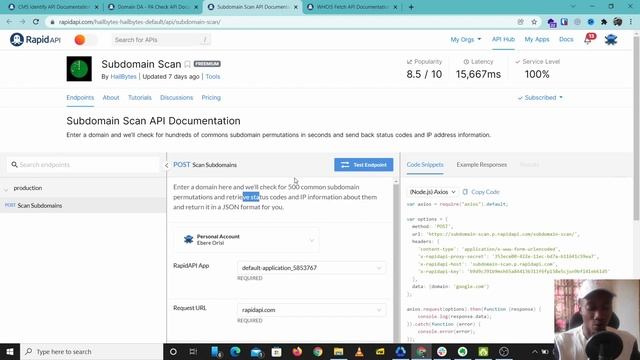This screenshot has height=360, width=640.
Task: Click the RapidAPI logo
Action: click(35, 40)
